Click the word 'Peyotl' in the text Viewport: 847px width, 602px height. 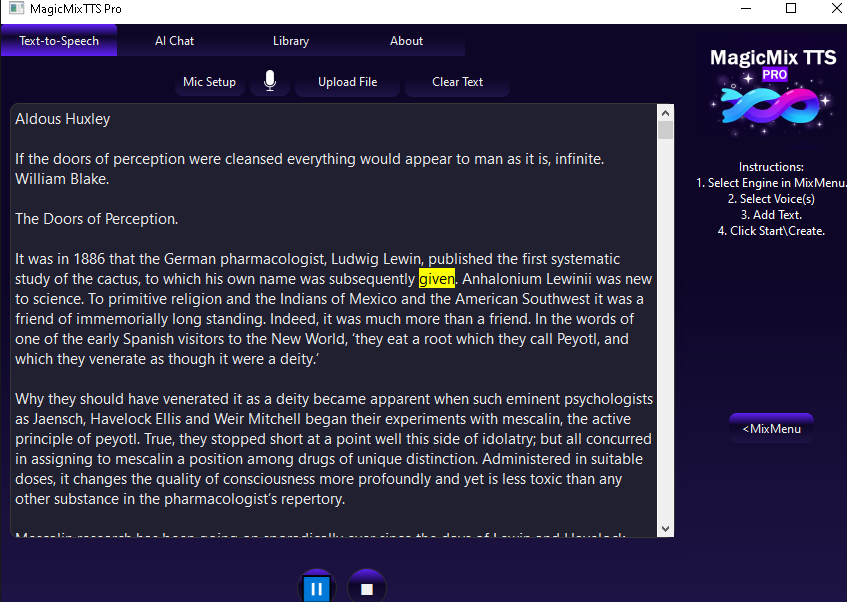[x=577, y=339]
